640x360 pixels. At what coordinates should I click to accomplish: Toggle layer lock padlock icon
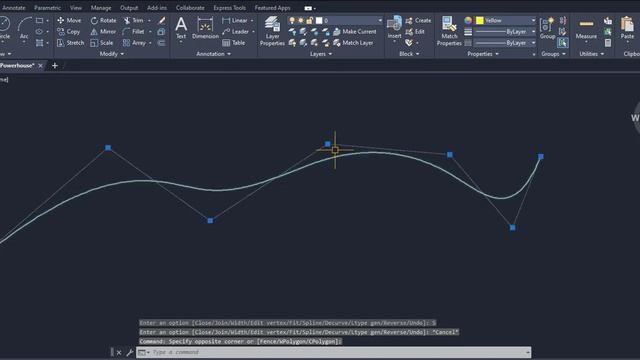[x=310, y=20]
